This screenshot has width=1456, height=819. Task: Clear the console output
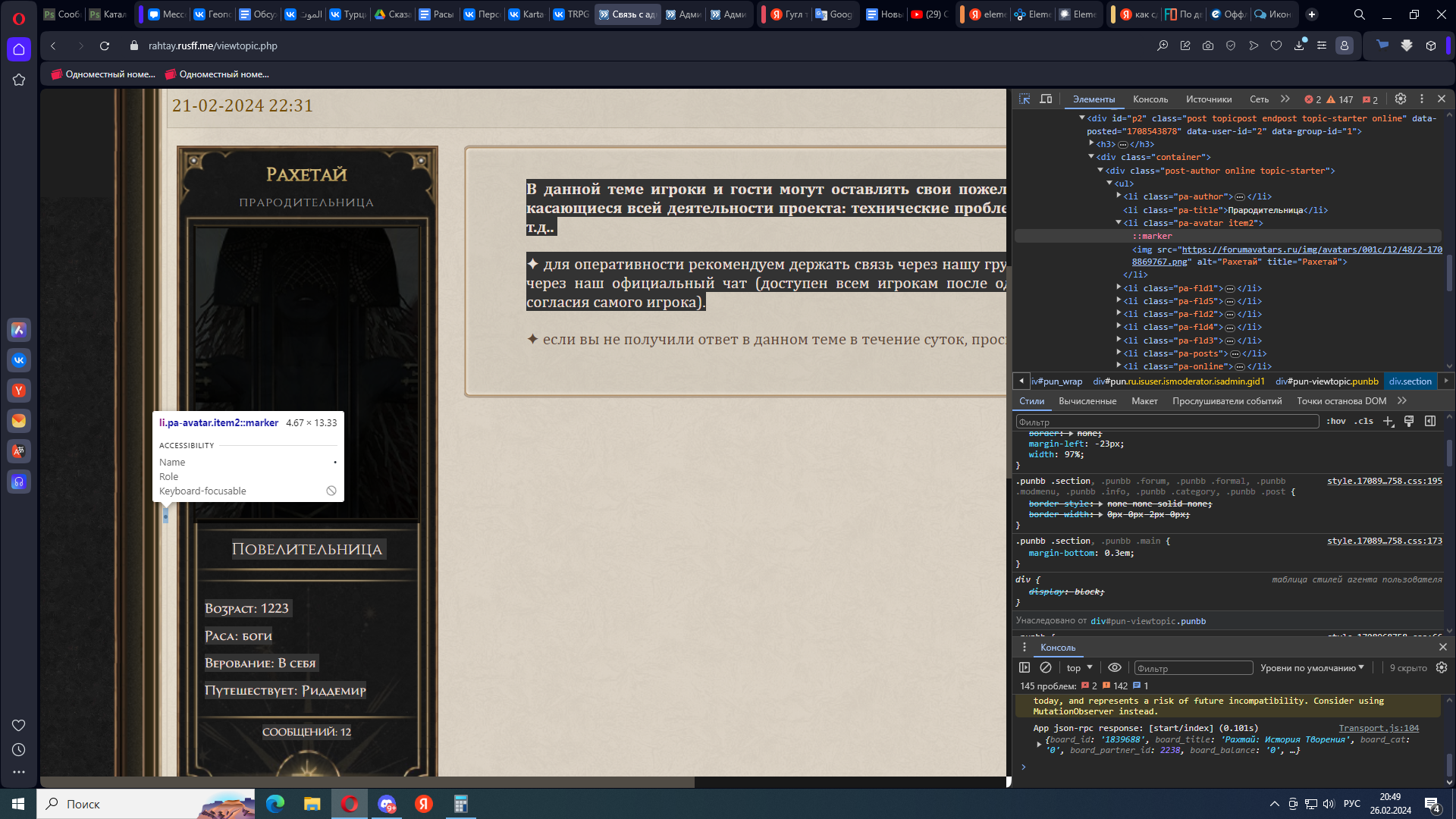[x=1046, y=667]
